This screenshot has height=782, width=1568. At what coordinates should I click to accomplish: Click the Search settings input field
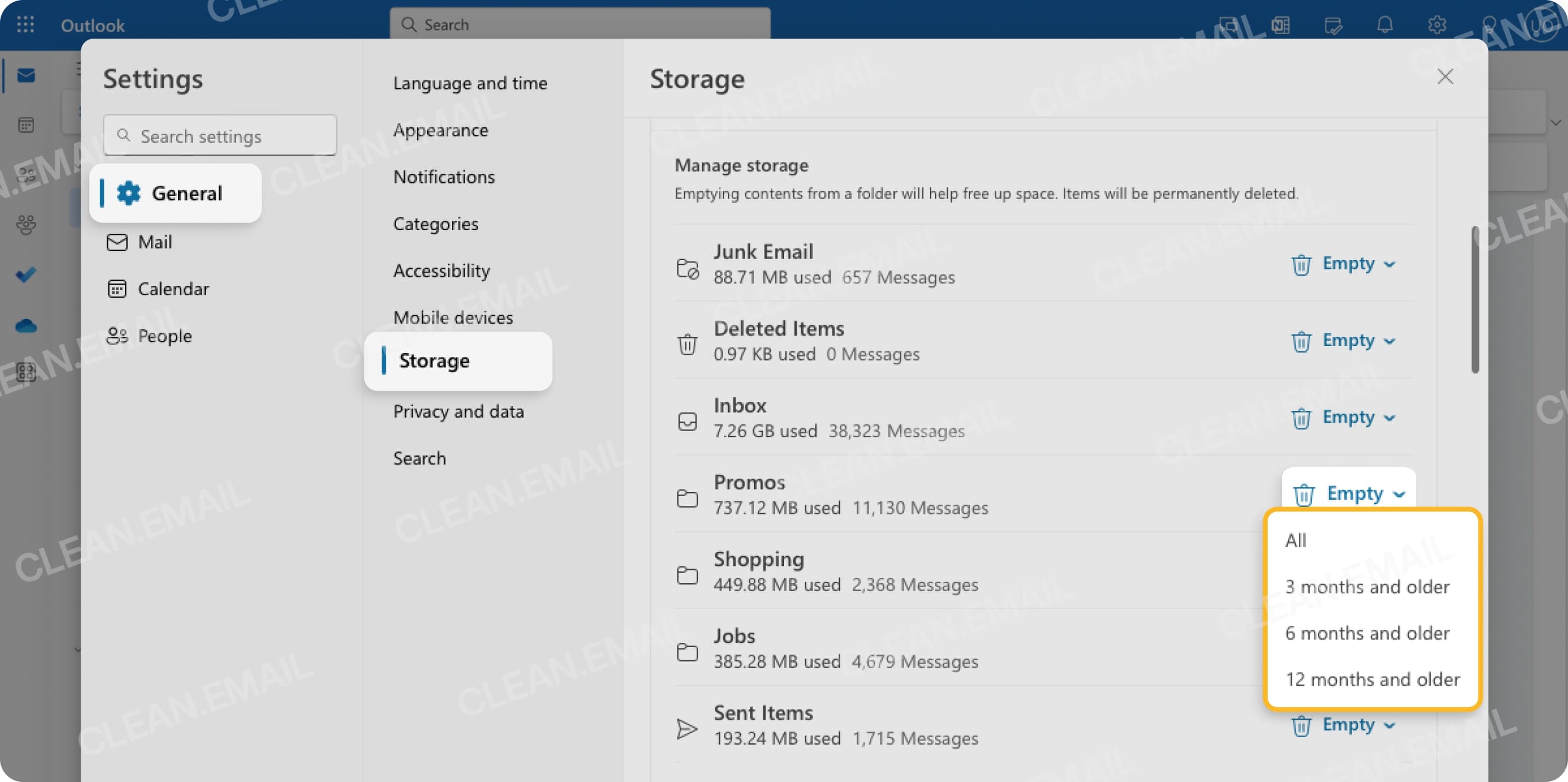[220, 135]
